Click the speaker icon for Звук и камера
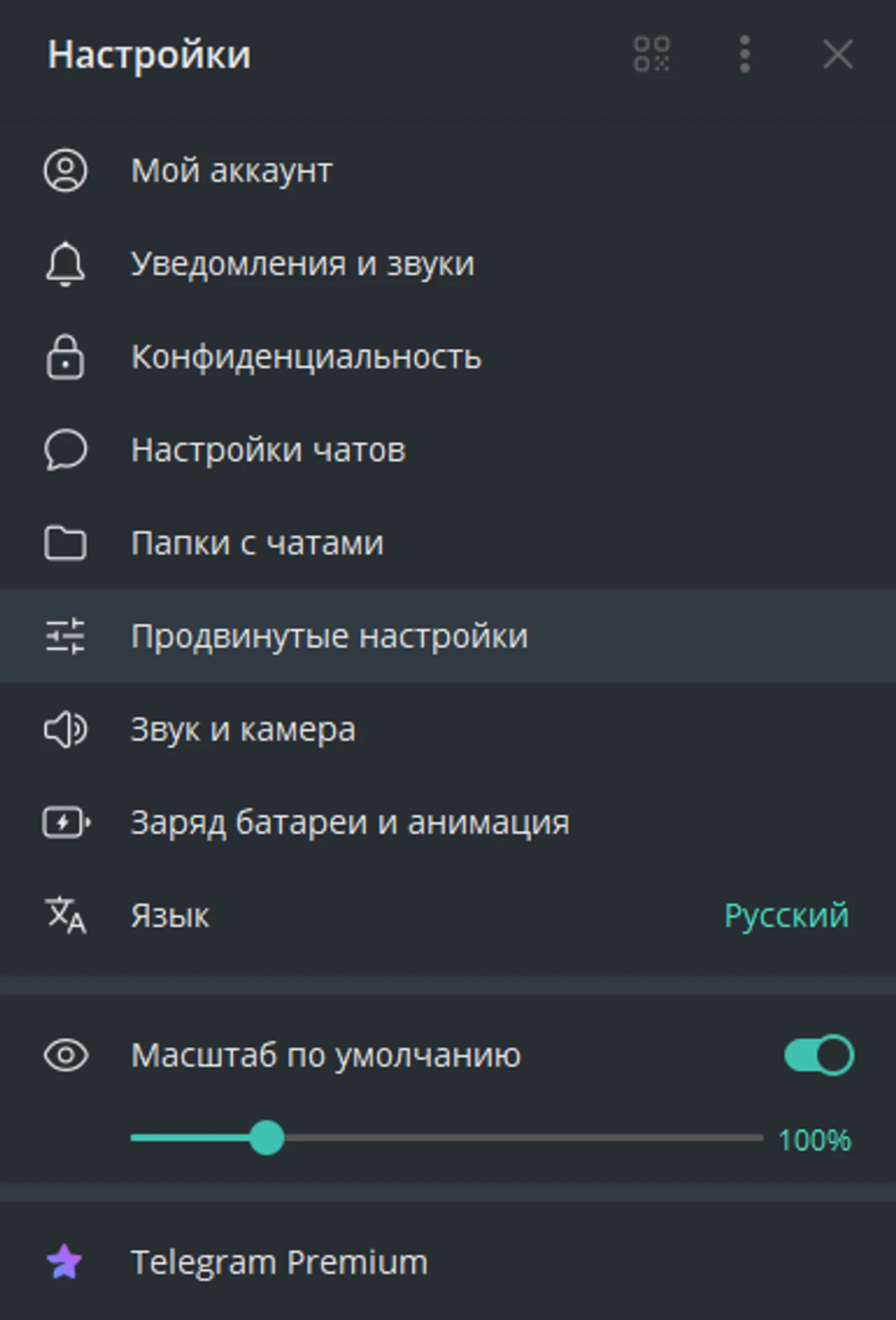Screen dimensions: 896x1320 (x=65, y=730)
